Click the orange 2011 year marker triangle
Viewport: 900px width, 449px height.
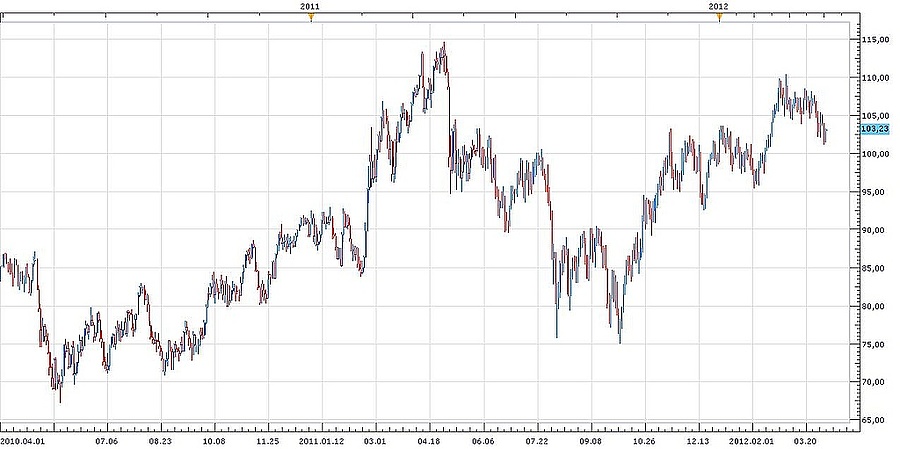click(x=311, y=17)
